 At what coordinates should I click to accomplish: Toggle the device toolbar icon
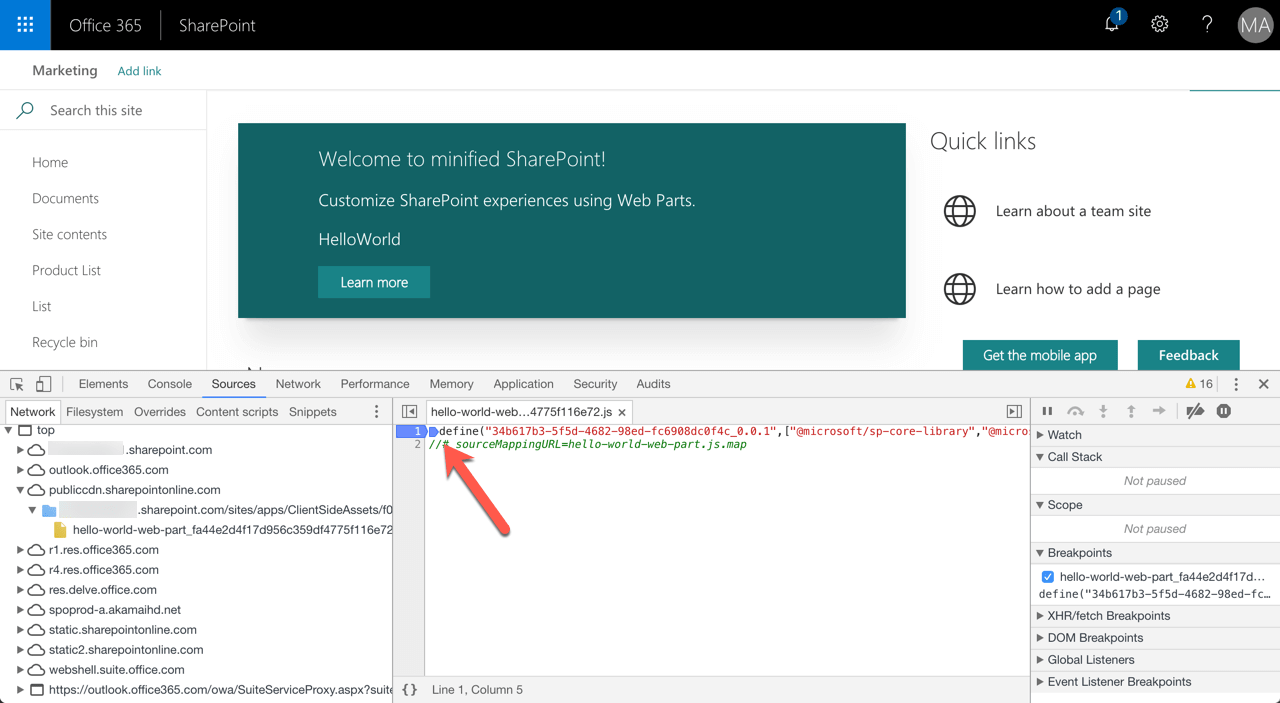point(43,384)
